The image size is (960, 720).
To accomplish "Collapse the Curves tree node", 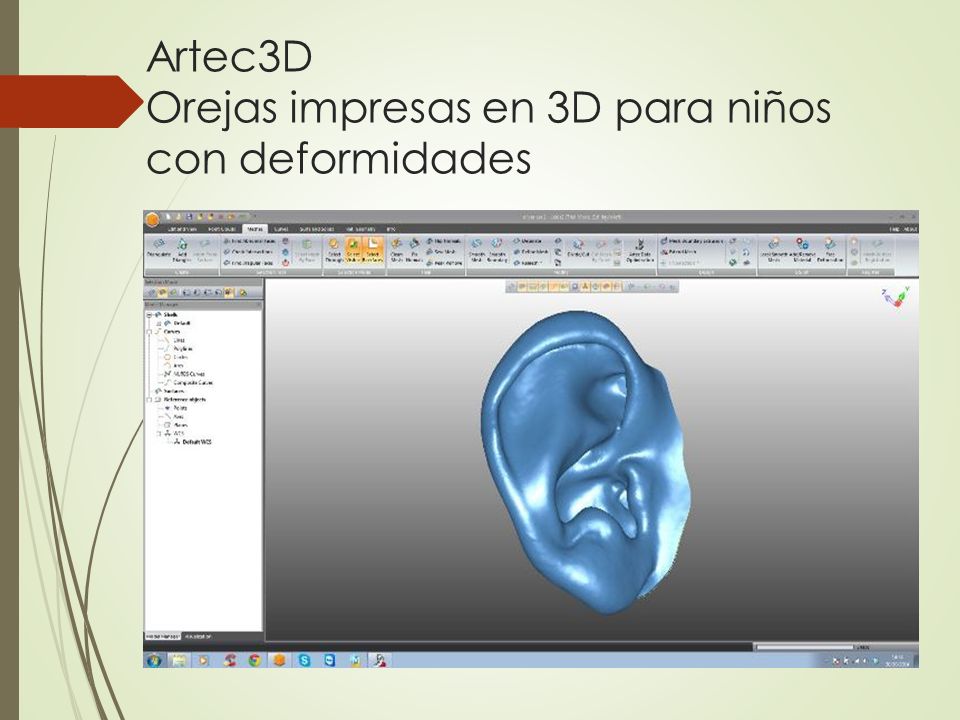I will pos(149,332).
